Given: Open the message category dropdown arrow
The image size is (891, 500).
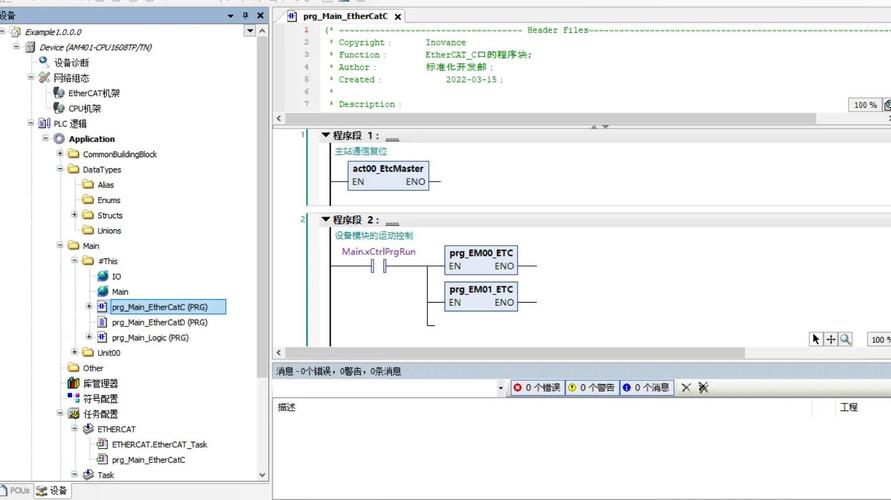Looking at the screenshot, I should 501,387.
